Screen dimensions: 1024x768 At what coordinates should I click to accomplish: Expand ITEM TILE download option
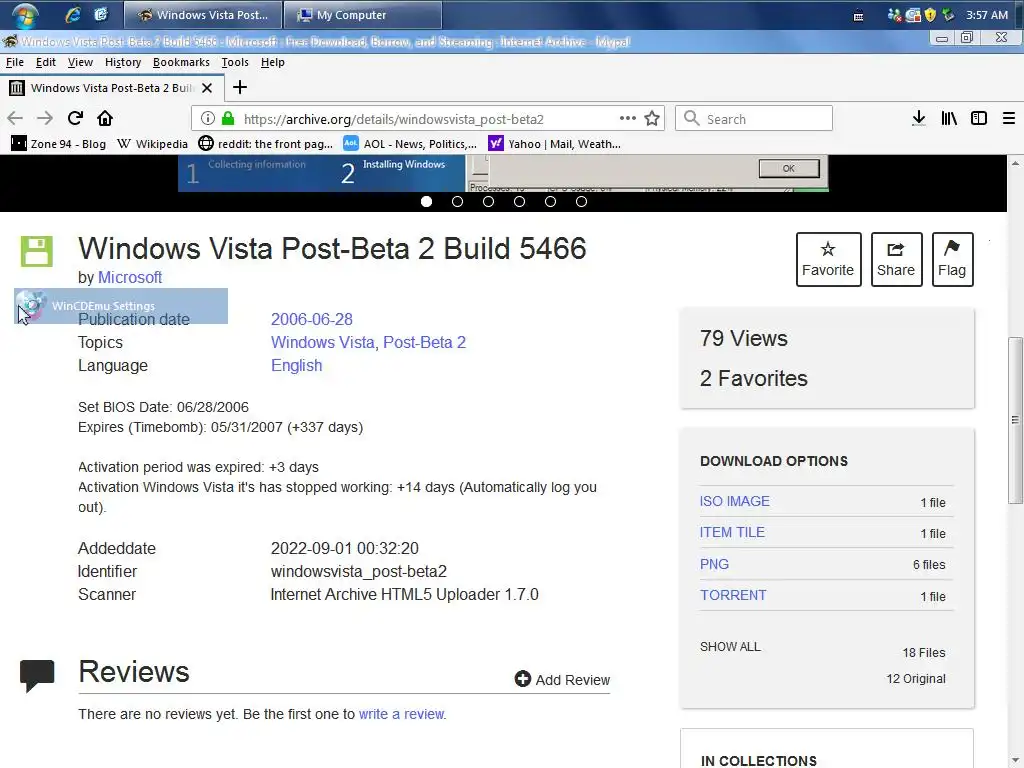(732, 532)
